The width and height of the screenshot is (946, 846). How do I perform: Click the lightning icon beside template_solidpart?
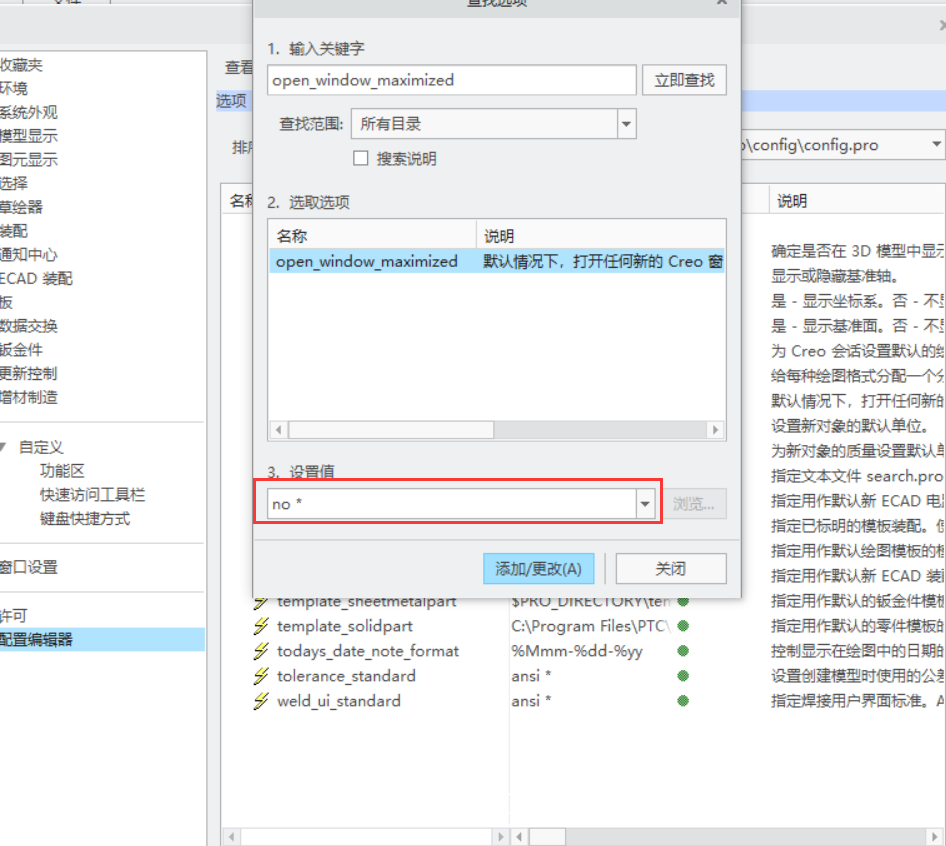pos(261,626)
